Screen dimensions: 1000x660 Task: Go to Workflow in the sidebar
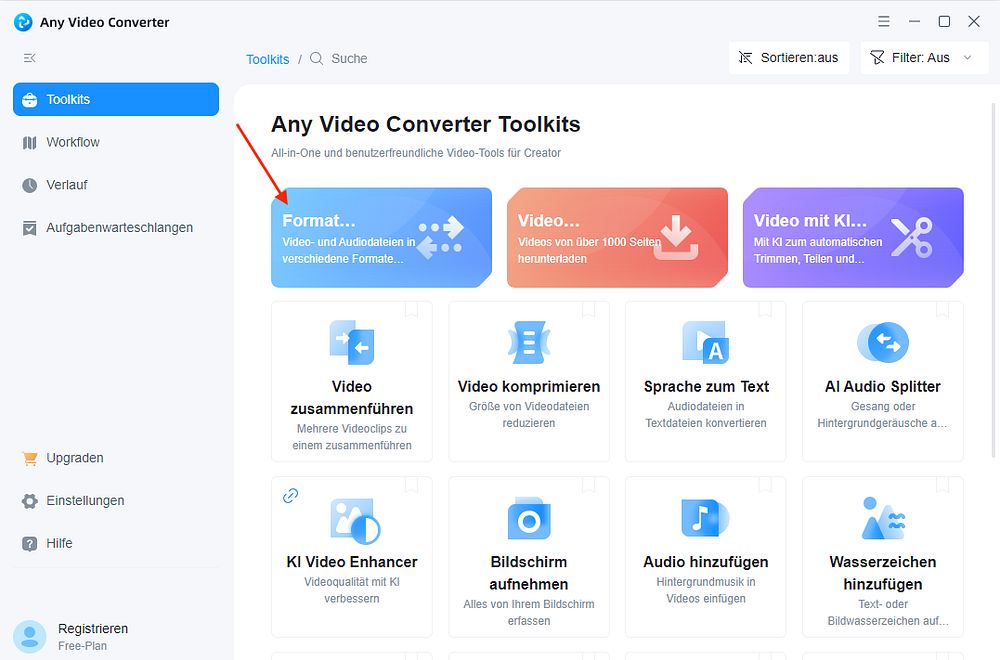pyautogui.click(x=115, y=142)
